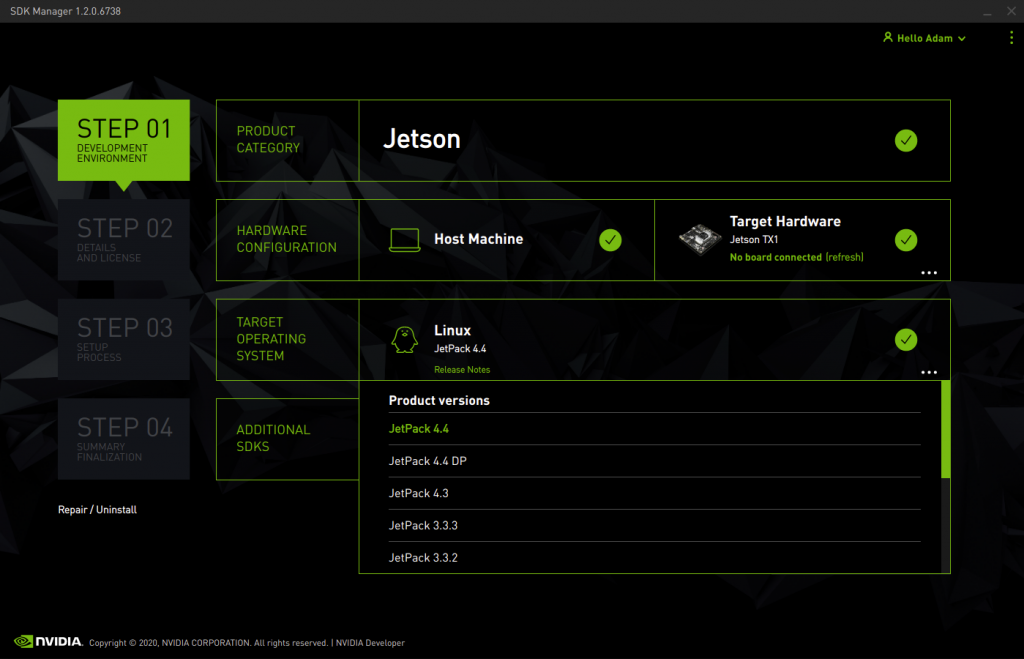Toggle the Linux JetPack checkmark
Image resolution: width=1024 pixels, height=659 pixels.
(x=905, y=340)
